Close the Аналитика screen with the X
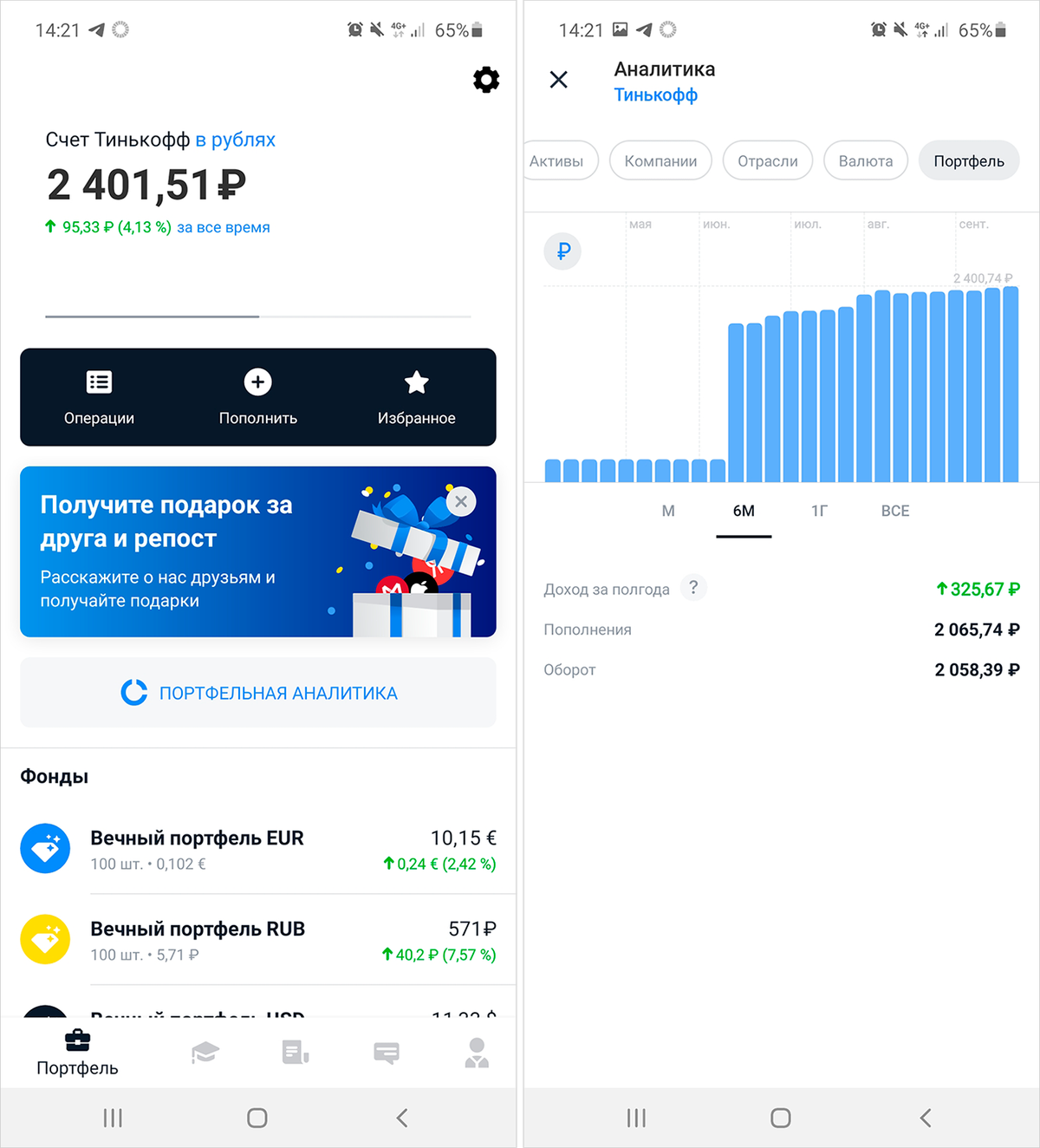Image resolution: width=1040 pixels, height=1148 pixels. 559,80
